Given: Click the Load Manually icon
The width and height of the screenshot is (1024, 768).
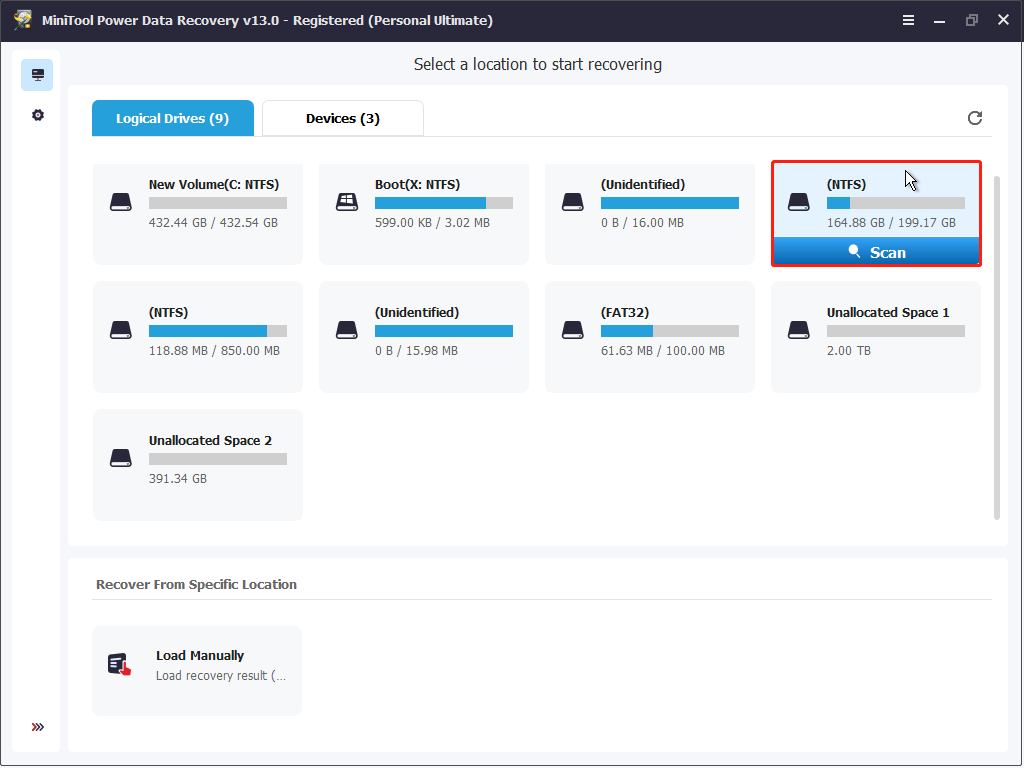Looking at the screenshot, I should [120, 664].
